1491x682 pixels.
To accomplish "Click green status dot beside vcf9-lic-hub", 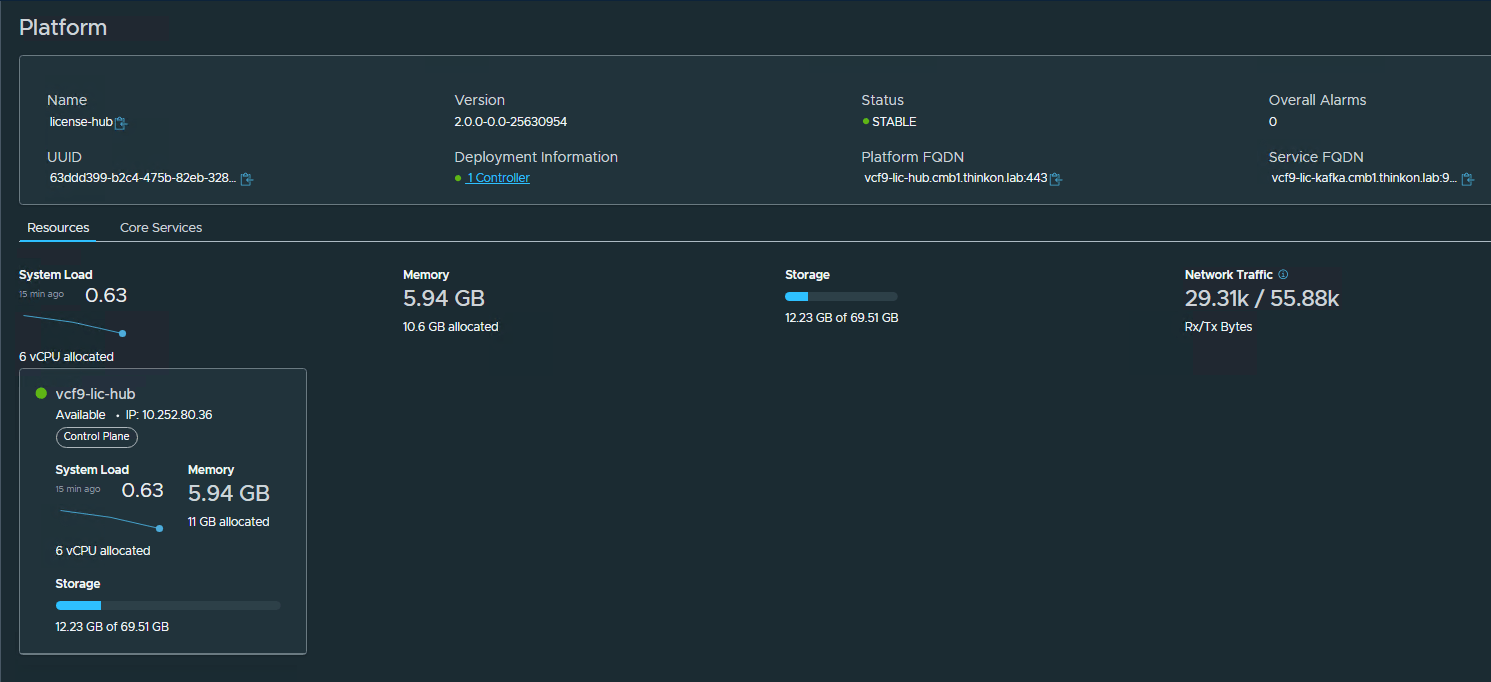I will [42, 394].
